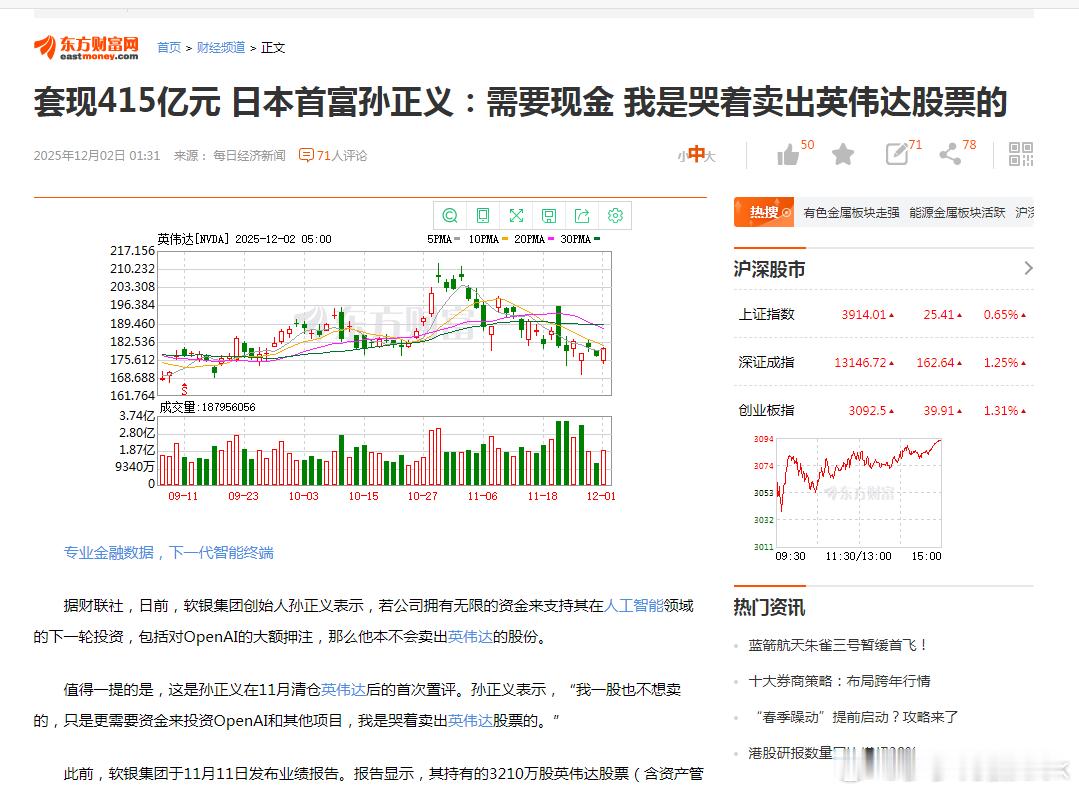Toggle the 20PMA legend entry
Image resolution: width=1079 pixels, height=793 pixels.
[534, 239]
